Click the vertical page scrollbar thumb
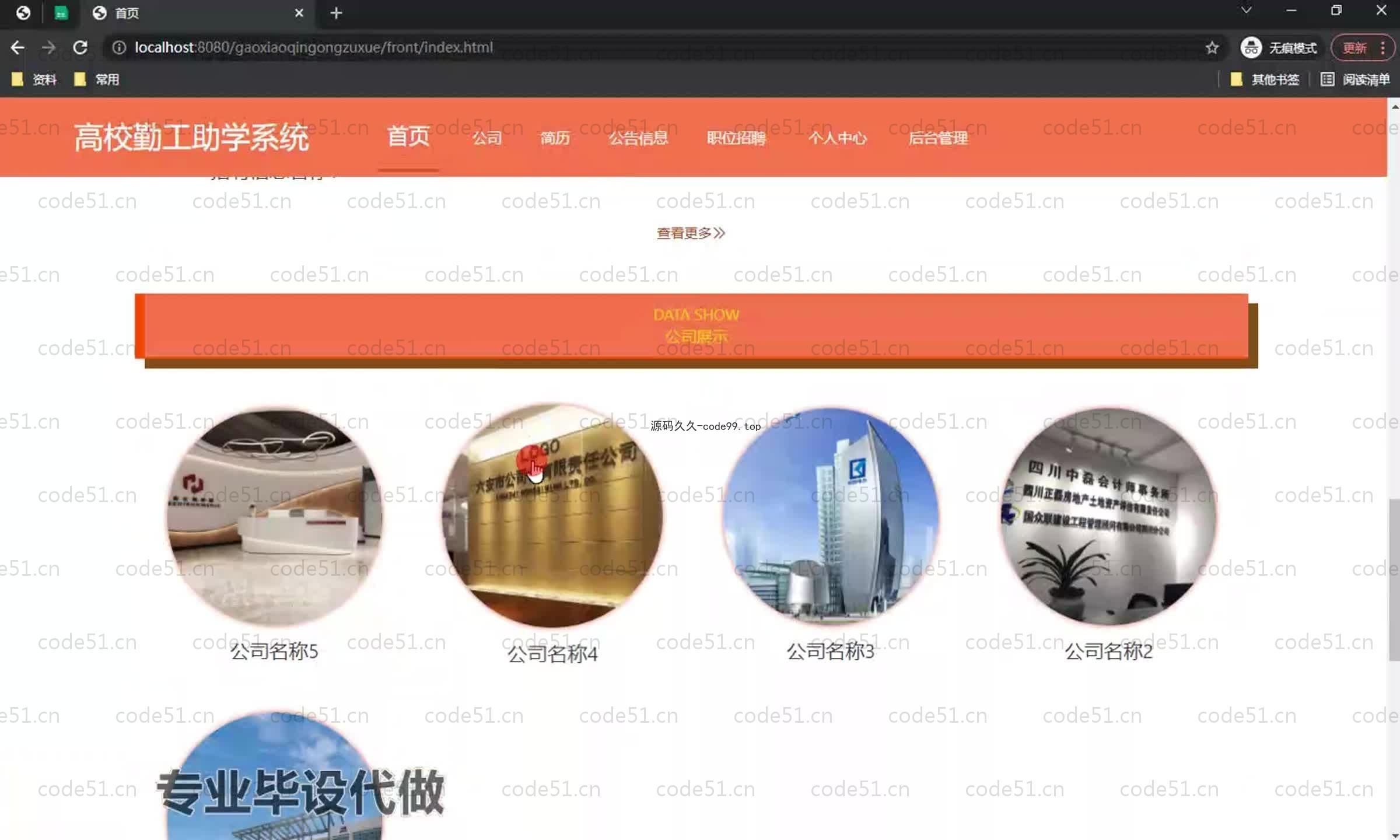This screenshot has height=840, width=1400. pos(1394,580)
